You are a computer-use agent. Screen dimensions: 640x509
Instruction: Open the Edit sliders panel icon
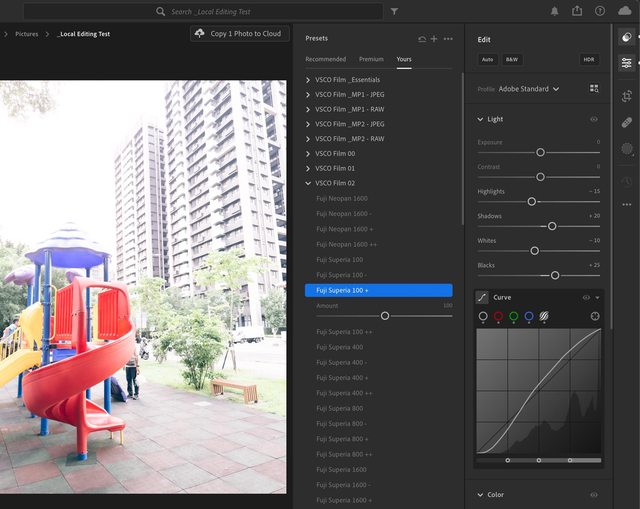(x=626, y=62)
